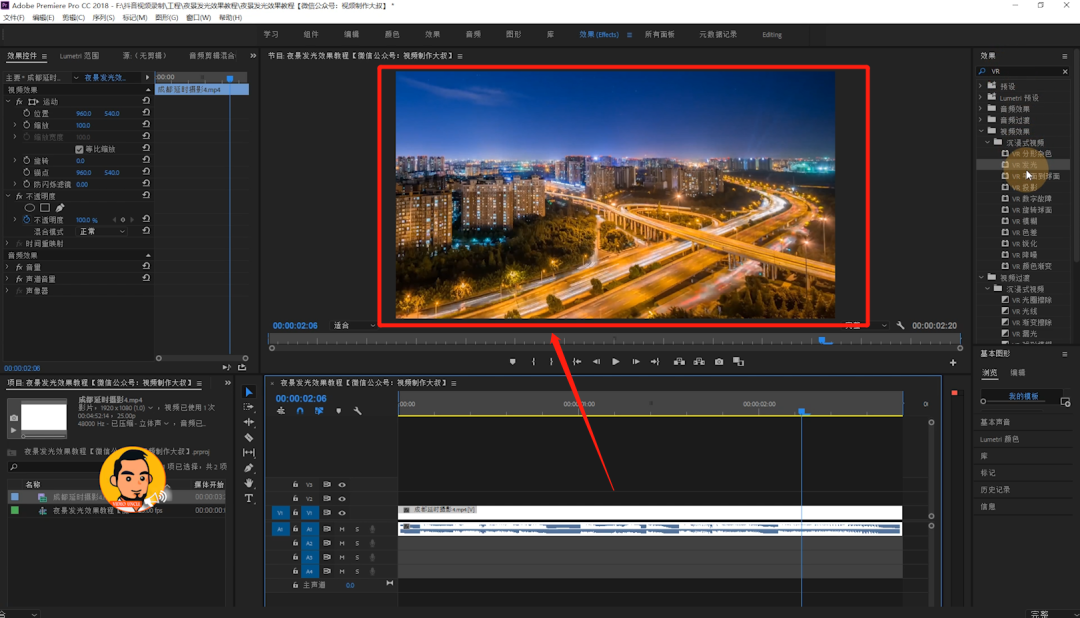The height and width of the screenshot is (618, 1080).
Task: Create an ellipse mask under Opacity
Action: click(29, 208)
